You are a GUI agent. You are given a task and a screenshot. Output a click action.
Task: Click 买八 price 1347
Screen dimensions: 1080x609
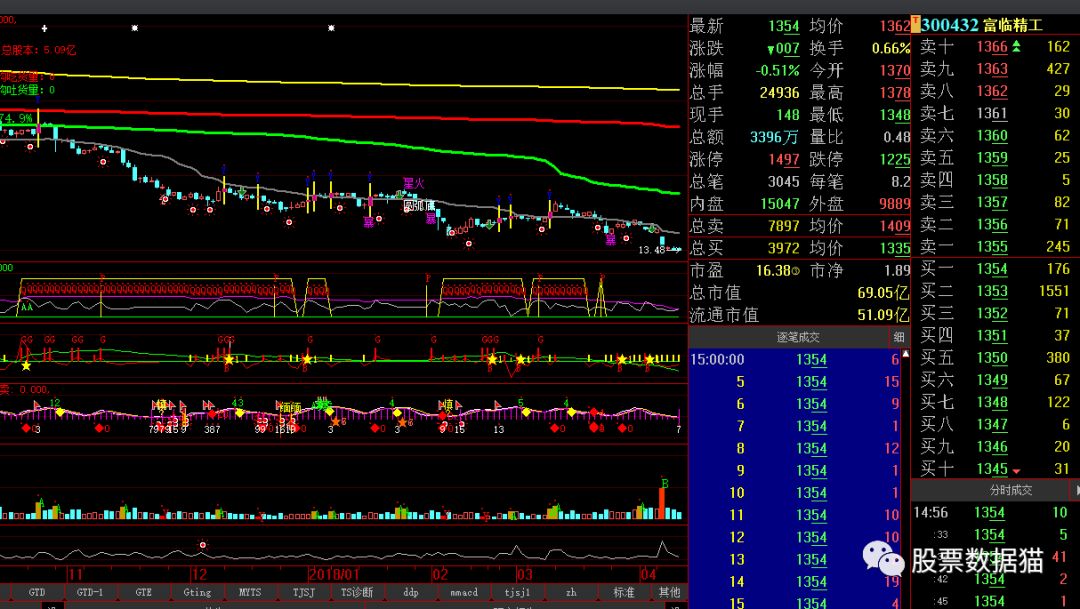click(x=992, y=424)
